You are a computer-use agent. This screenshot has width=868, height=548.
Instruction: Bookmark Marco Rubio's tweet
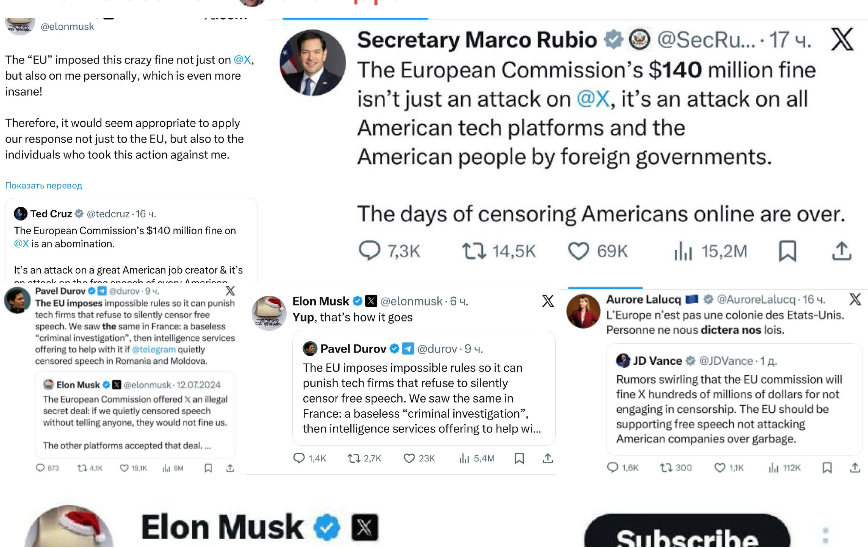tap(788, 250)
